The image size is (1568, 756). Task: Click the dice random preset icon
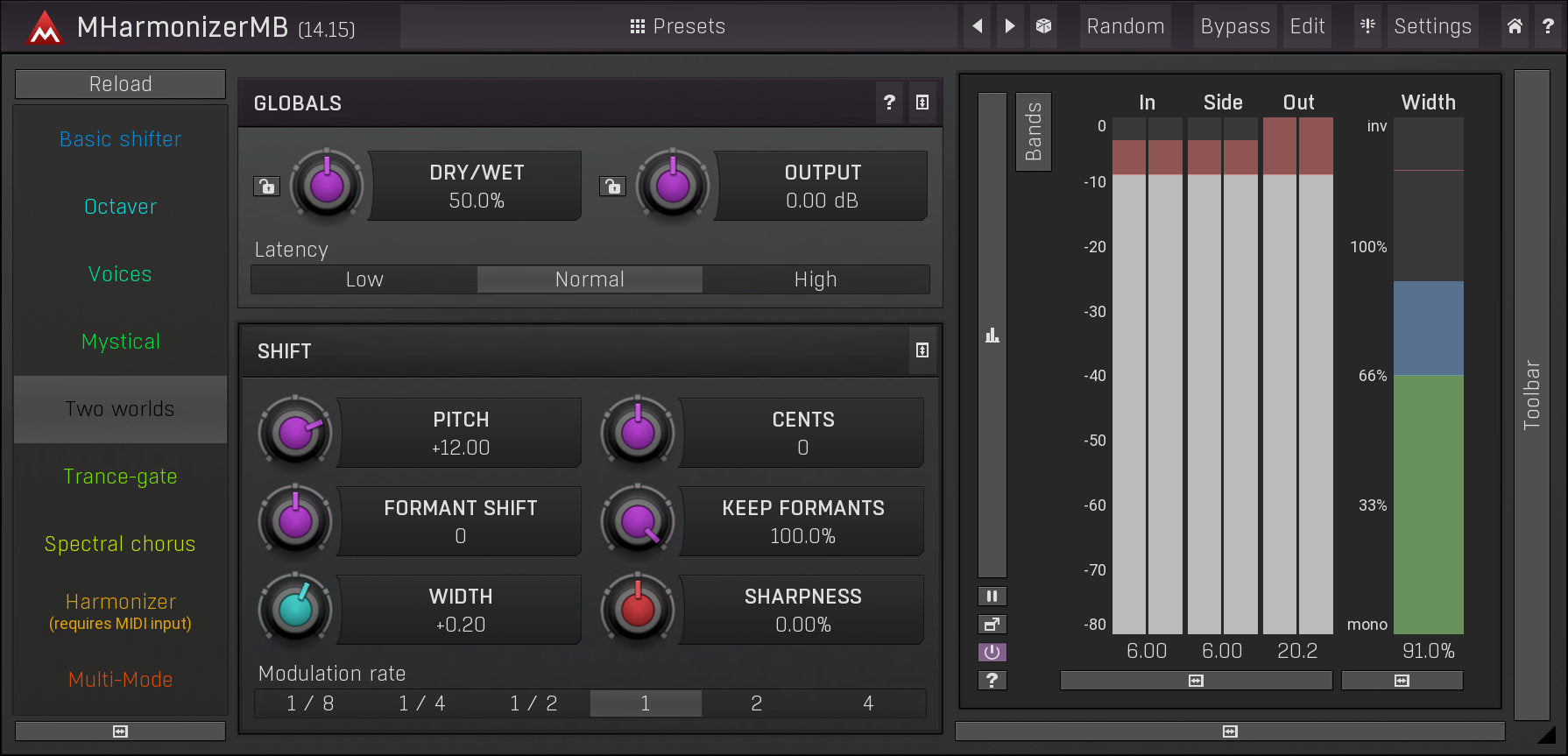pyautogui.click(x=1043, y=26)
